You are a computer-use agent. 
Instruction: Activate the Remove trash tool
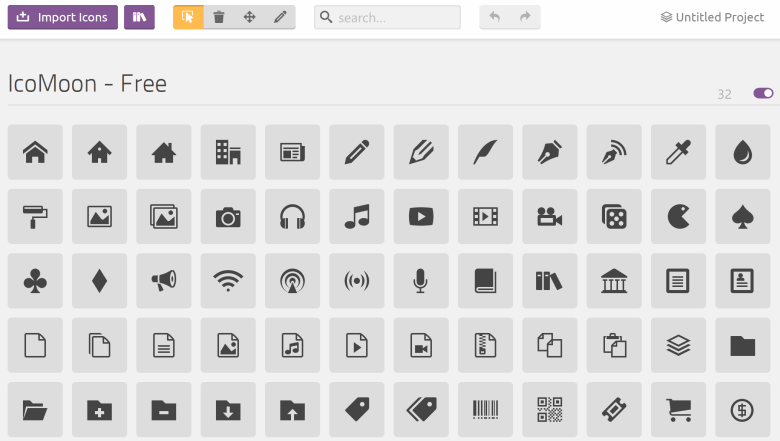(219, 17)
